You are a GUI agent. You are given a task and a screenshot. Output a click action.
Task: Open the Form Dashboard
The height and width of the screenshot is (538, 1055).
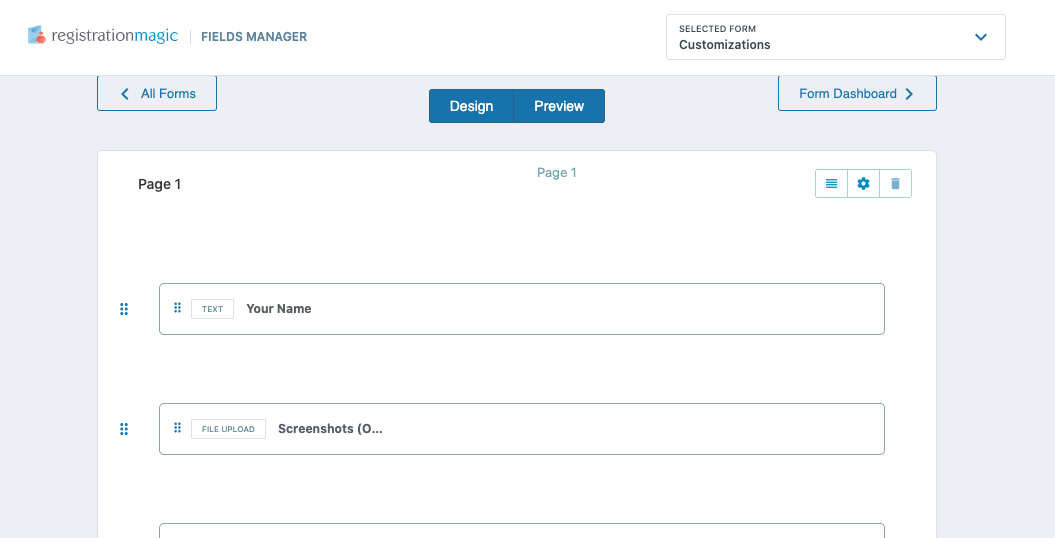857,93
